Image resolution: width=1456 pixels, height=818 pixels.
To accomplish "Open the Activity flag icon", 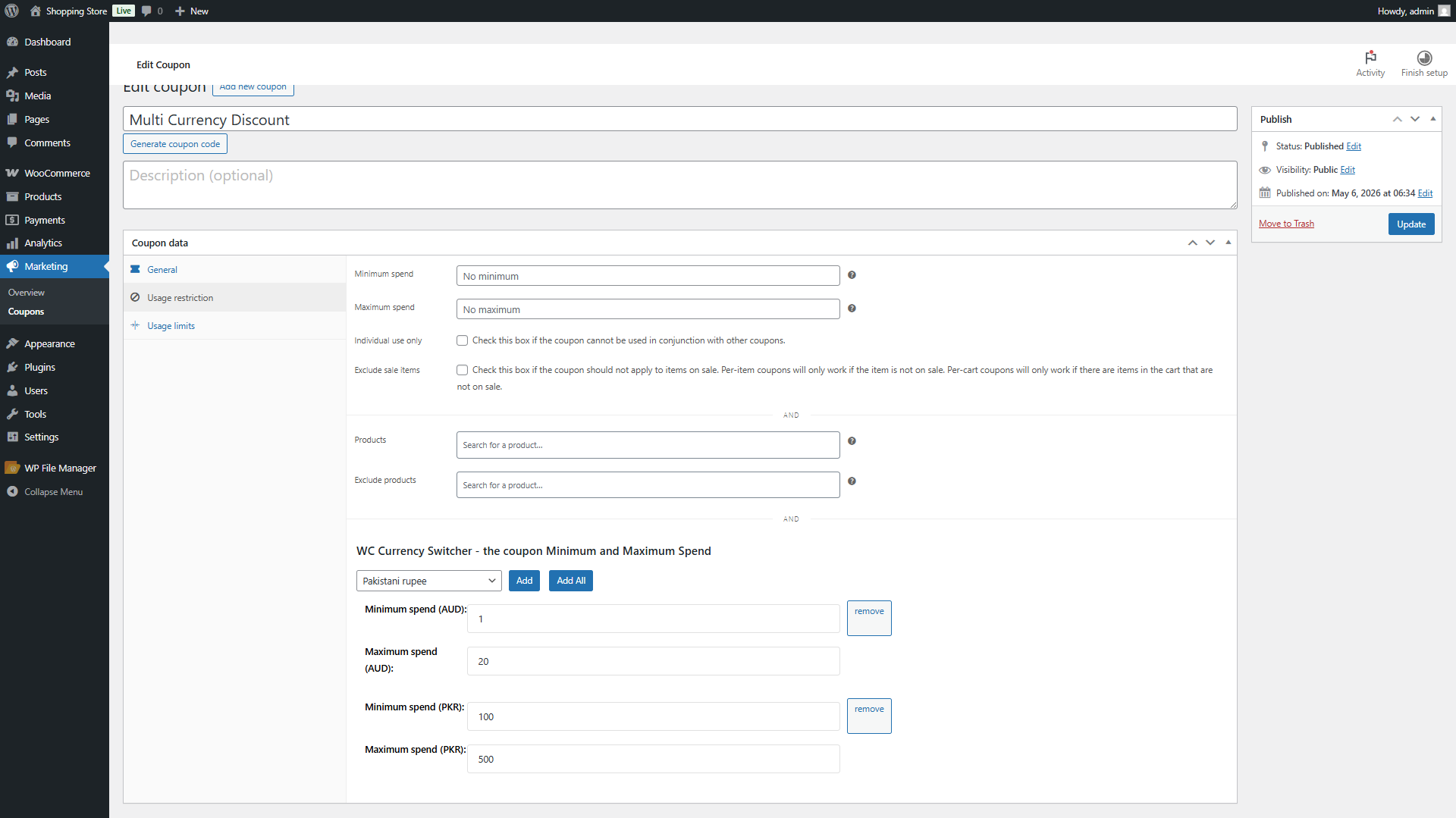I will [x=1370, y=58].
